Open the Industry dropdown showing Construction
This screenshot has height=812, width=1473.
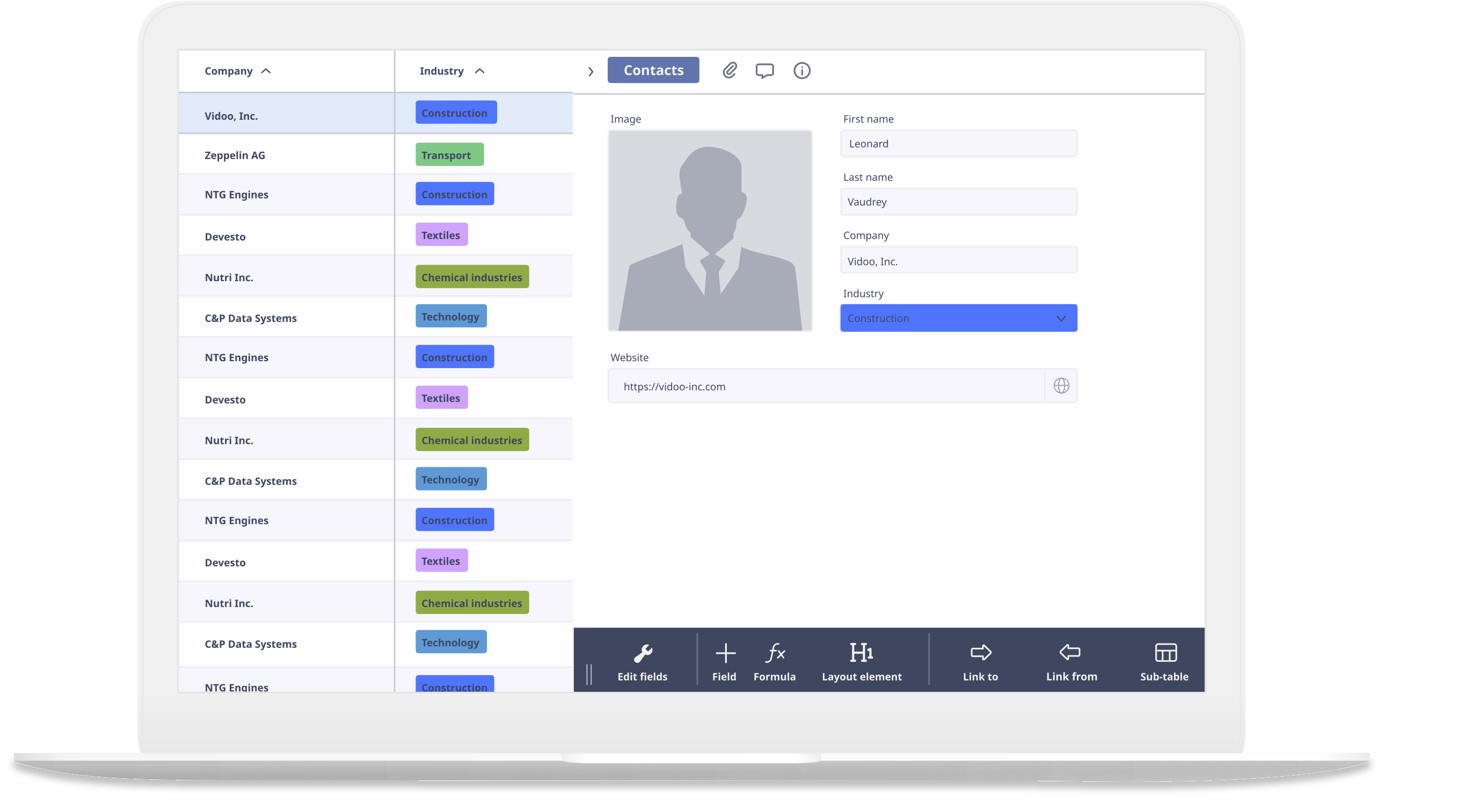pos(958,318)
